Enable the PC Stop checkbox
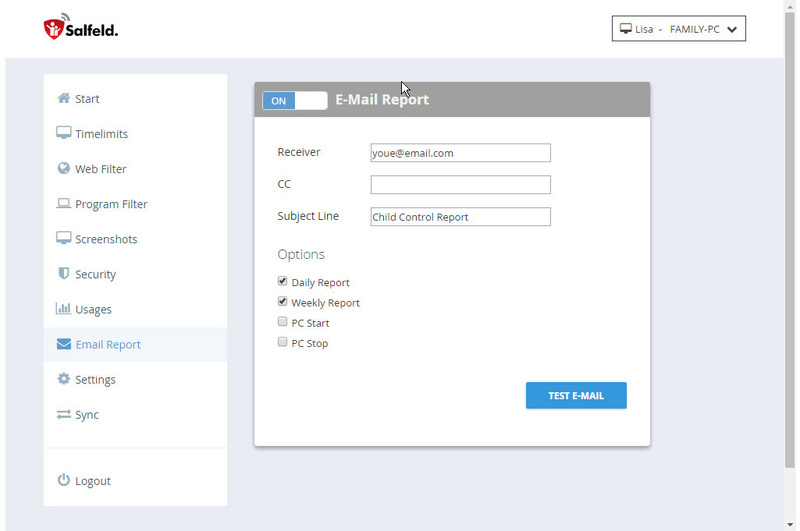 [x=282, y=342]
